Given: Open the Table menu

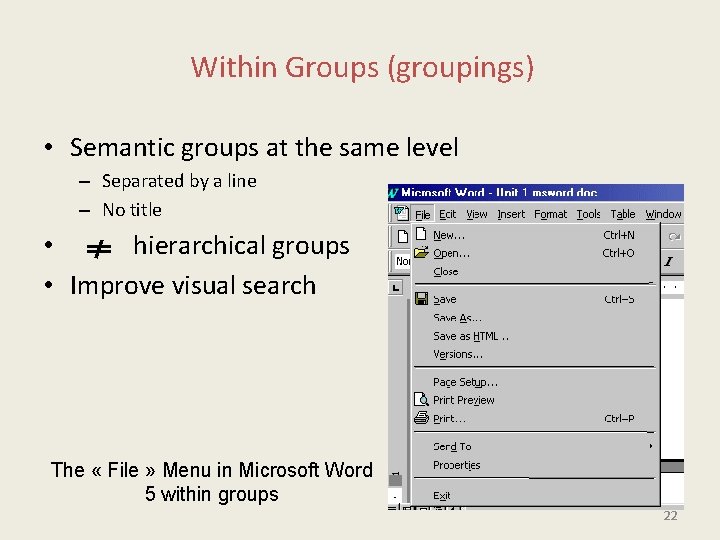Looking at the screenshot, I should [623, 214].
